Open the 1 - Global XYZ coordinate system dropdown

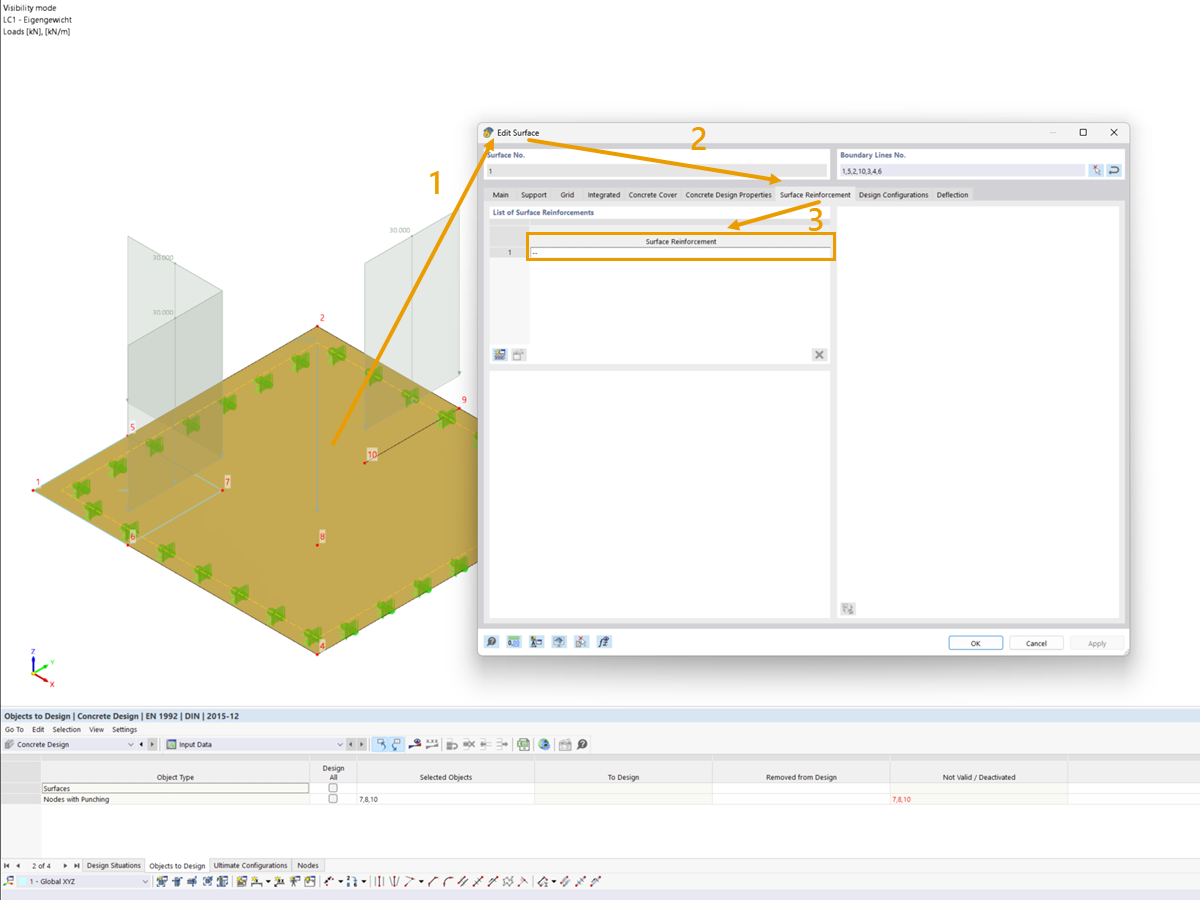point(84,882)
